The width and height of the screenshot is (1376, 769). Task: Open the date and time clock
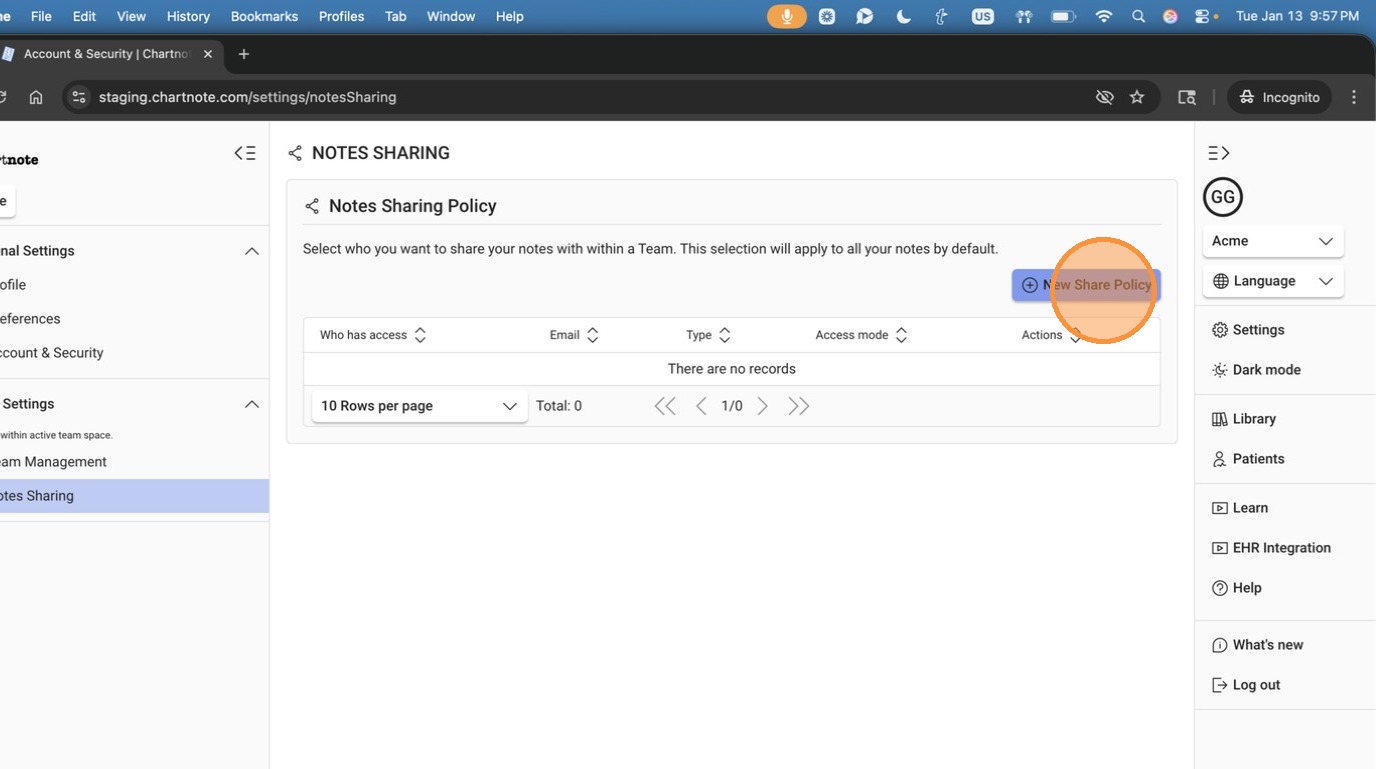[1298, 16]
